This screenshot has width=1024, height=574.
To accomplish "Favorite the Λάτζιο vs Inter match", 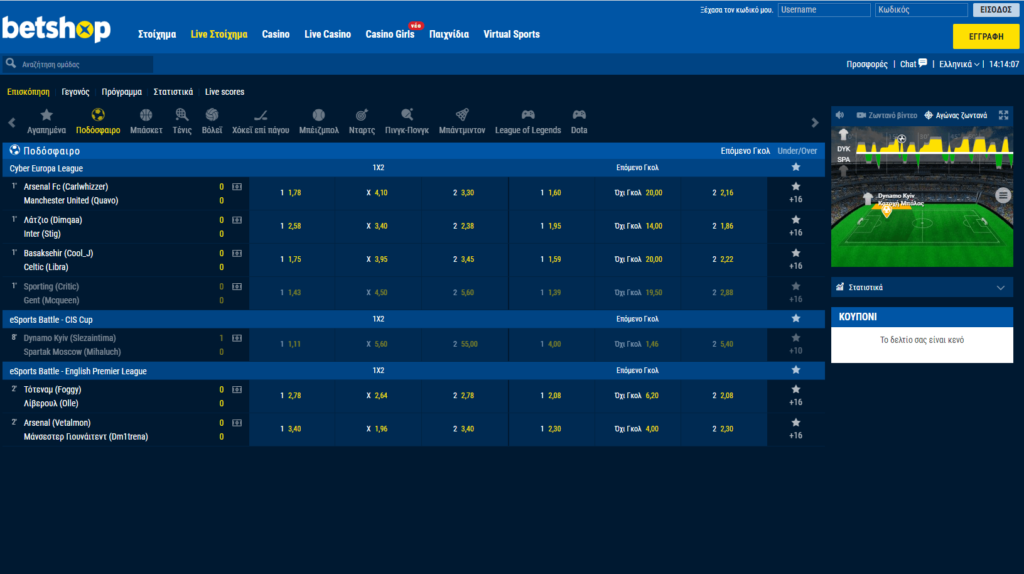I will [795, 220].
